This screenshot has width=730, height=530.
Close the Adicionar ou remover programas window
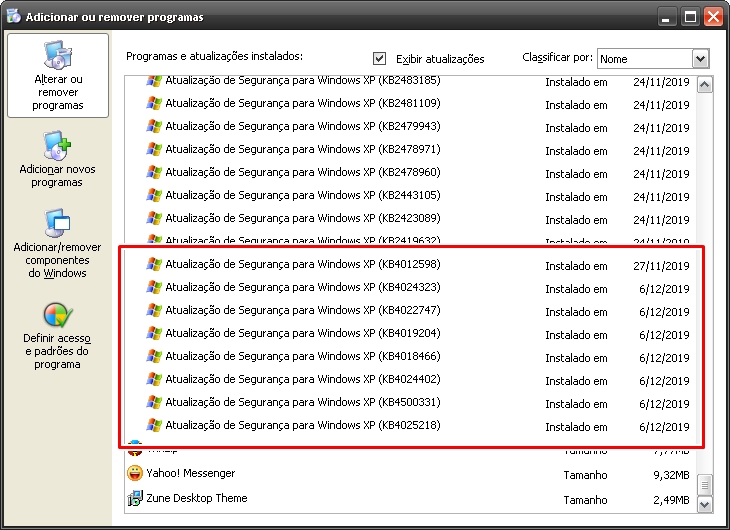click(x=714, y=17)
